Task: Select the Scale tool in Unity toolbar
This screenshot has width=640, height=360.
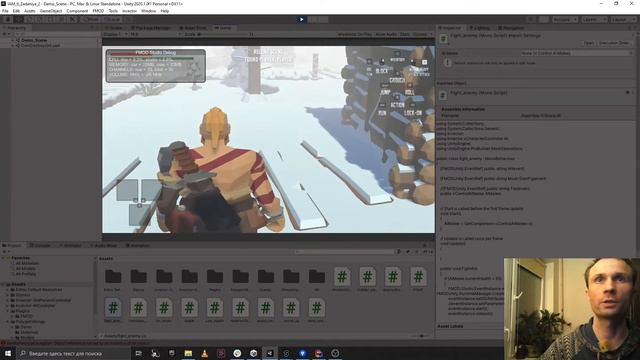Action: tap(40, 19)
